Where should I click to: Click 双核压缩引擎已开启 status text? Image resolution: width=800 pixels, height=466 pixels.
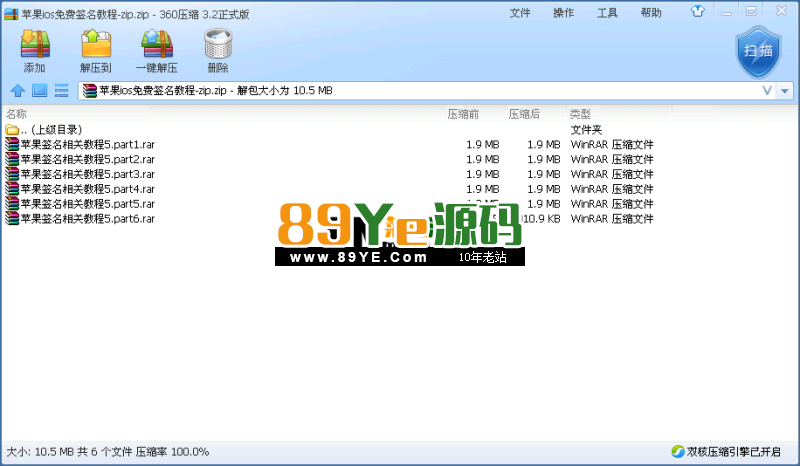(734, 452)
